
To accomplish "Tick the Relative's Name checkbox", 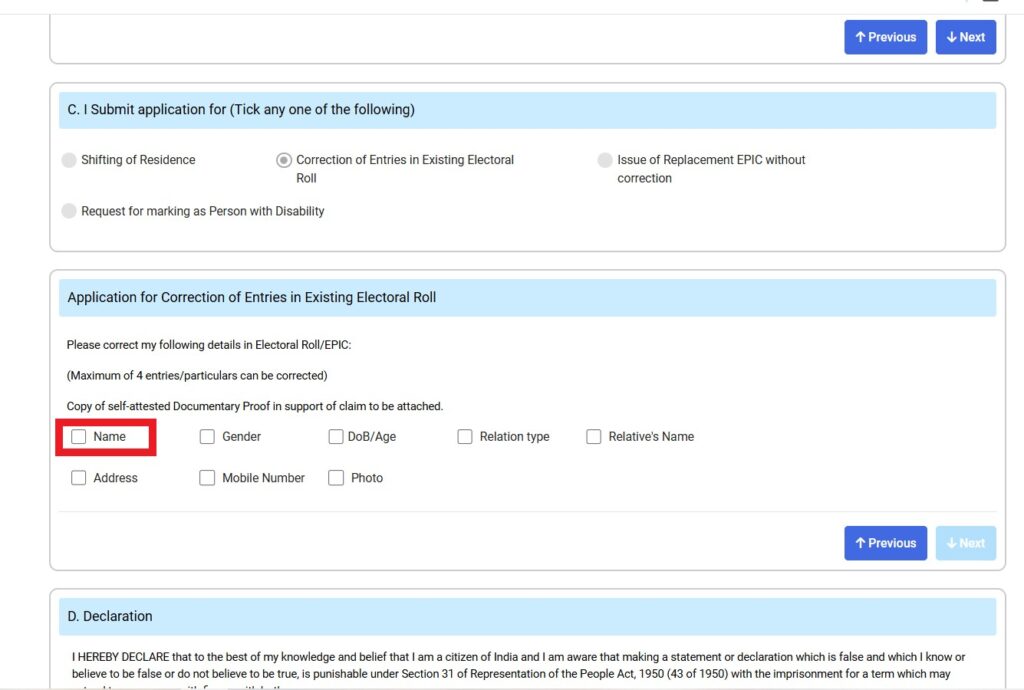I will coord(594,437).
